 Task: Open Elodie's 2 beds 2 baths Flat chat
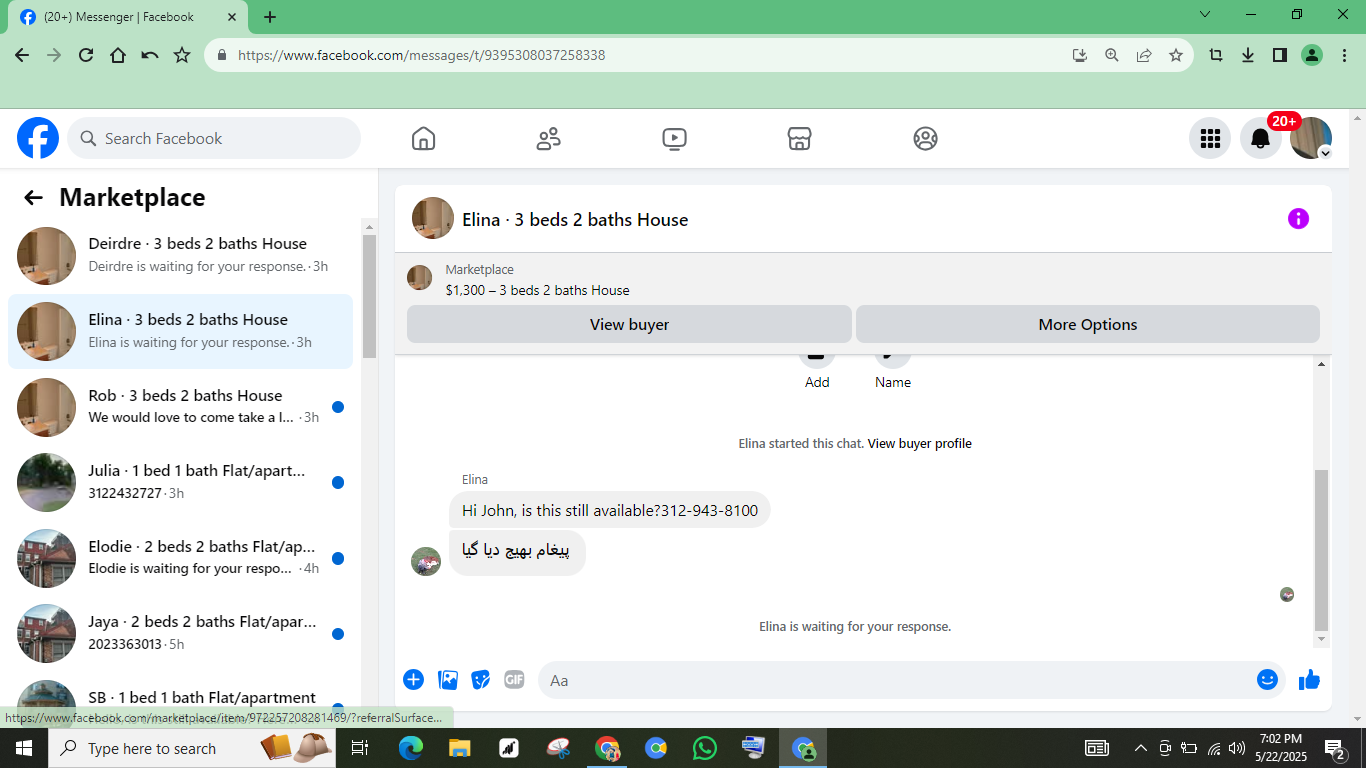point(180,558)
